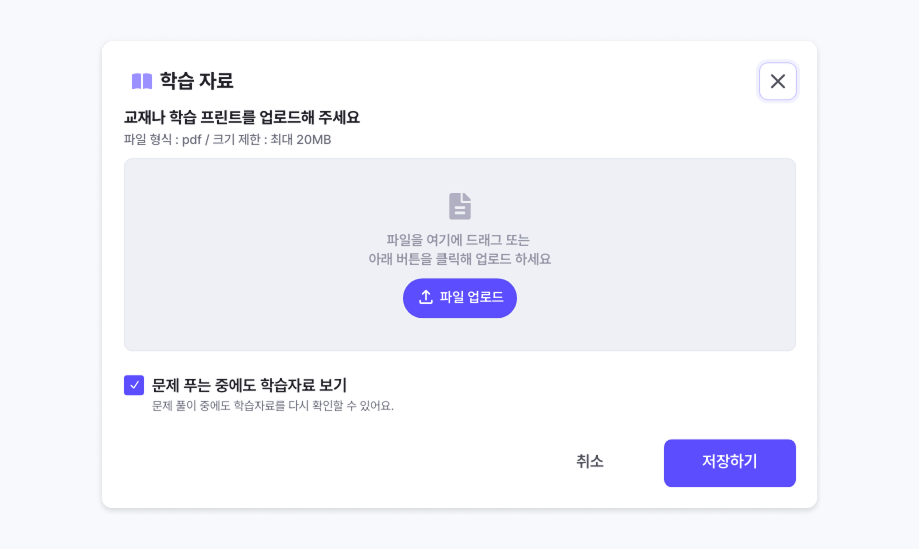Click the upload arrow icon on 파일 업로드
This screenshot has height=549, width=919.
pos(426,298)
